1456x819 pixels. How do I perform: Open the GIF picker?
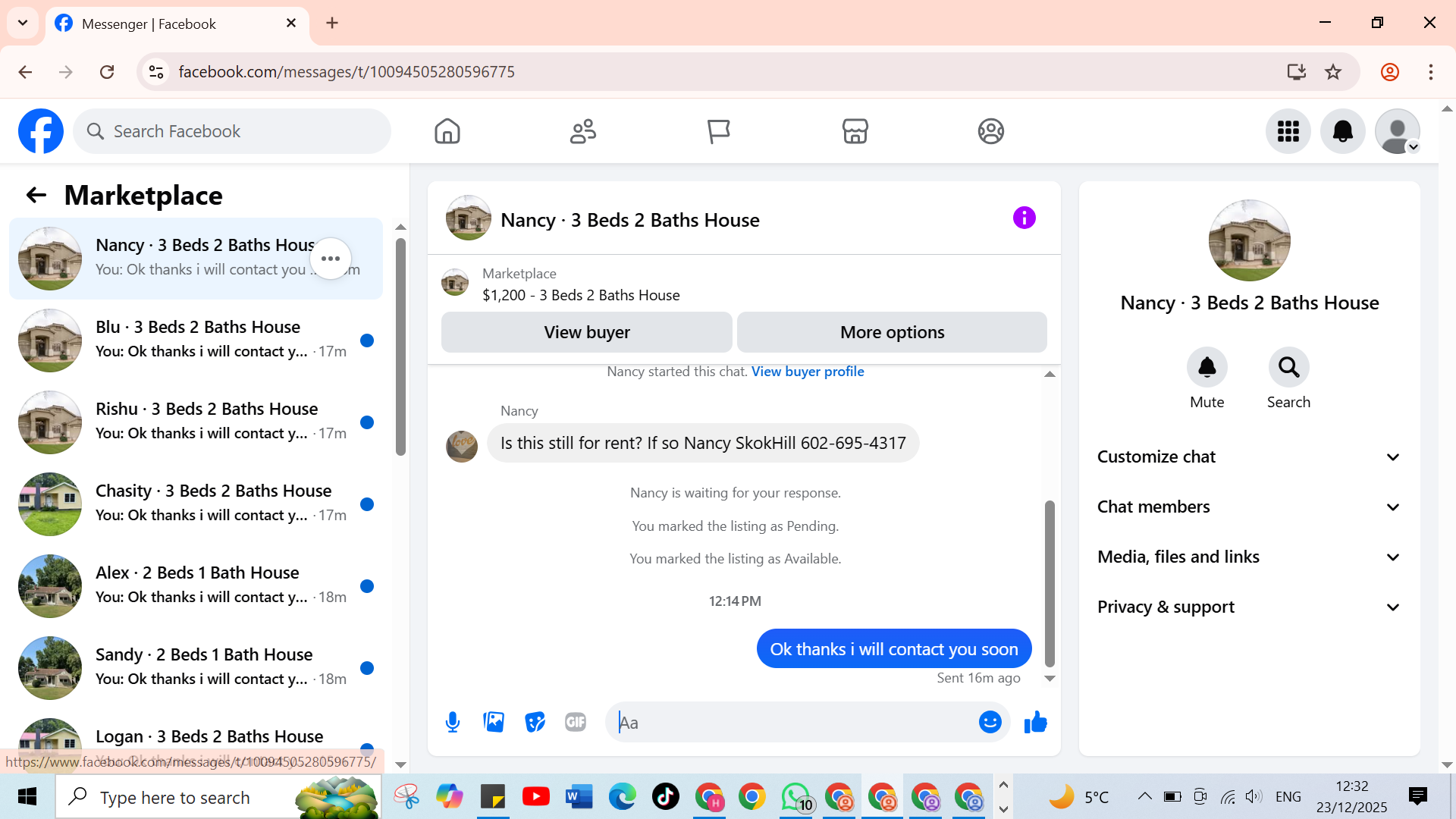pos(576,722)
